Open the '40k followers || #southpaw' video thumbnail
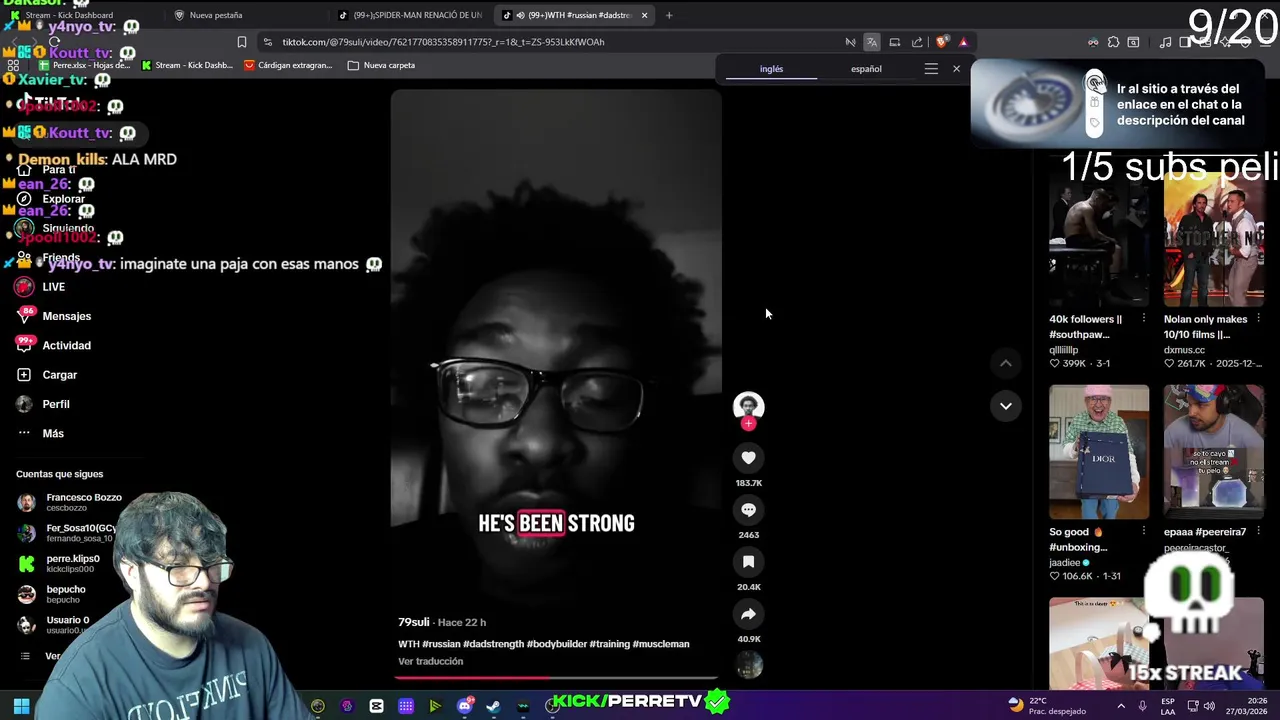 (1099, 239)
